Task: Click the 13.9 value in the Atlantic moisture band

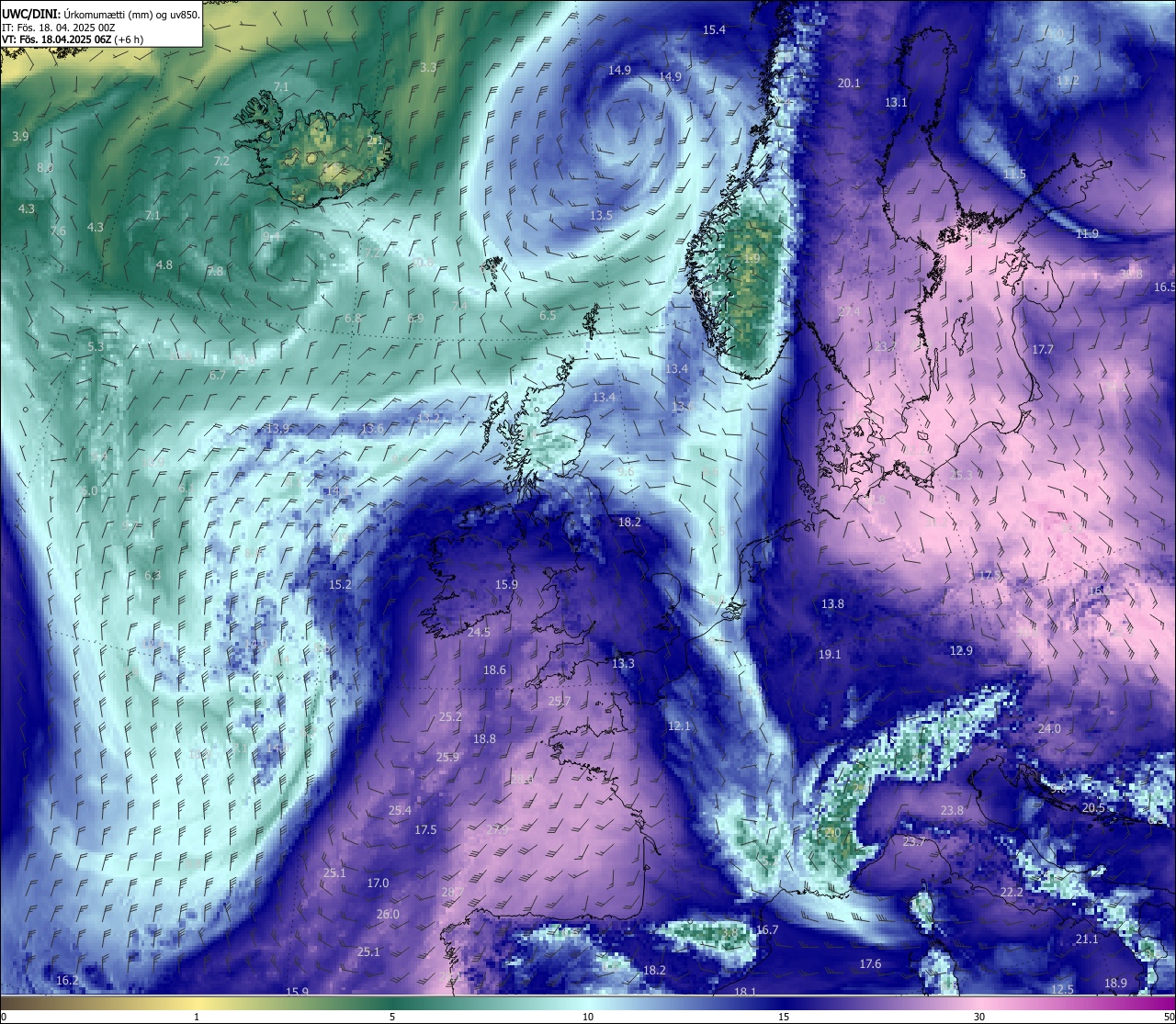Action: tap(277, 429)
